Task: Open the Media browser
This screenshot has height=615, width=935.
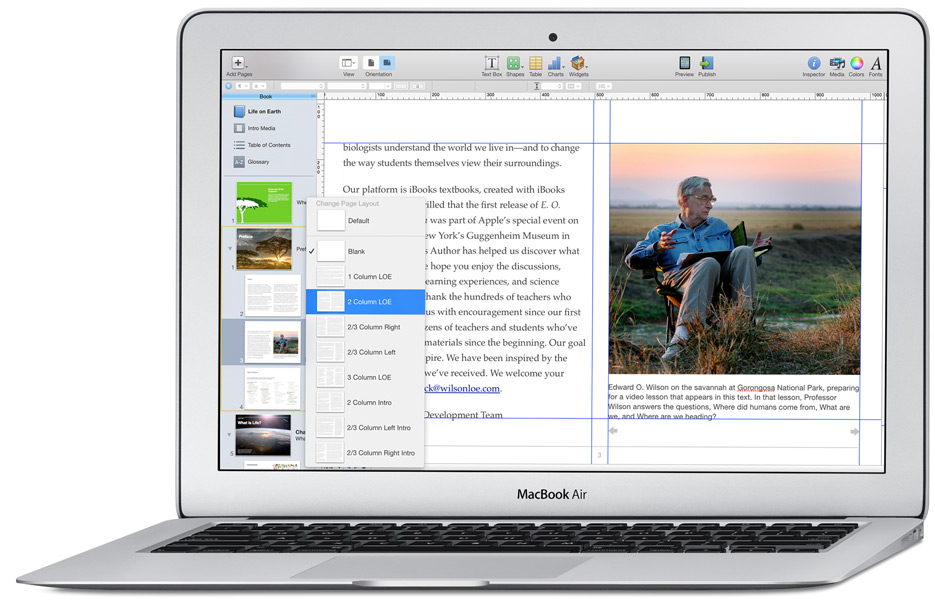Action: coord(838,63)
